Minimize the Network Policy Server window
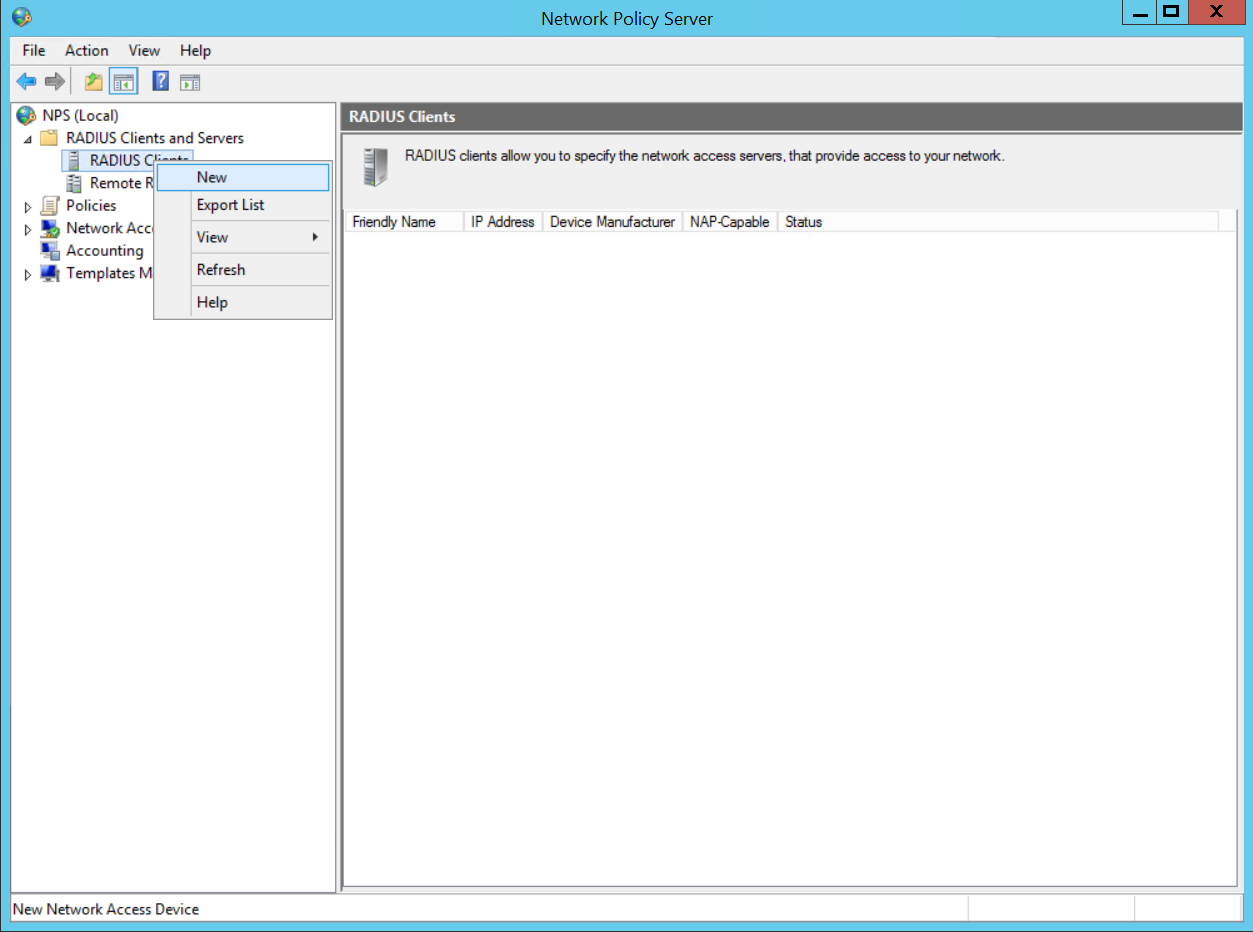 pyautogui.click(x=1139, y=12)
